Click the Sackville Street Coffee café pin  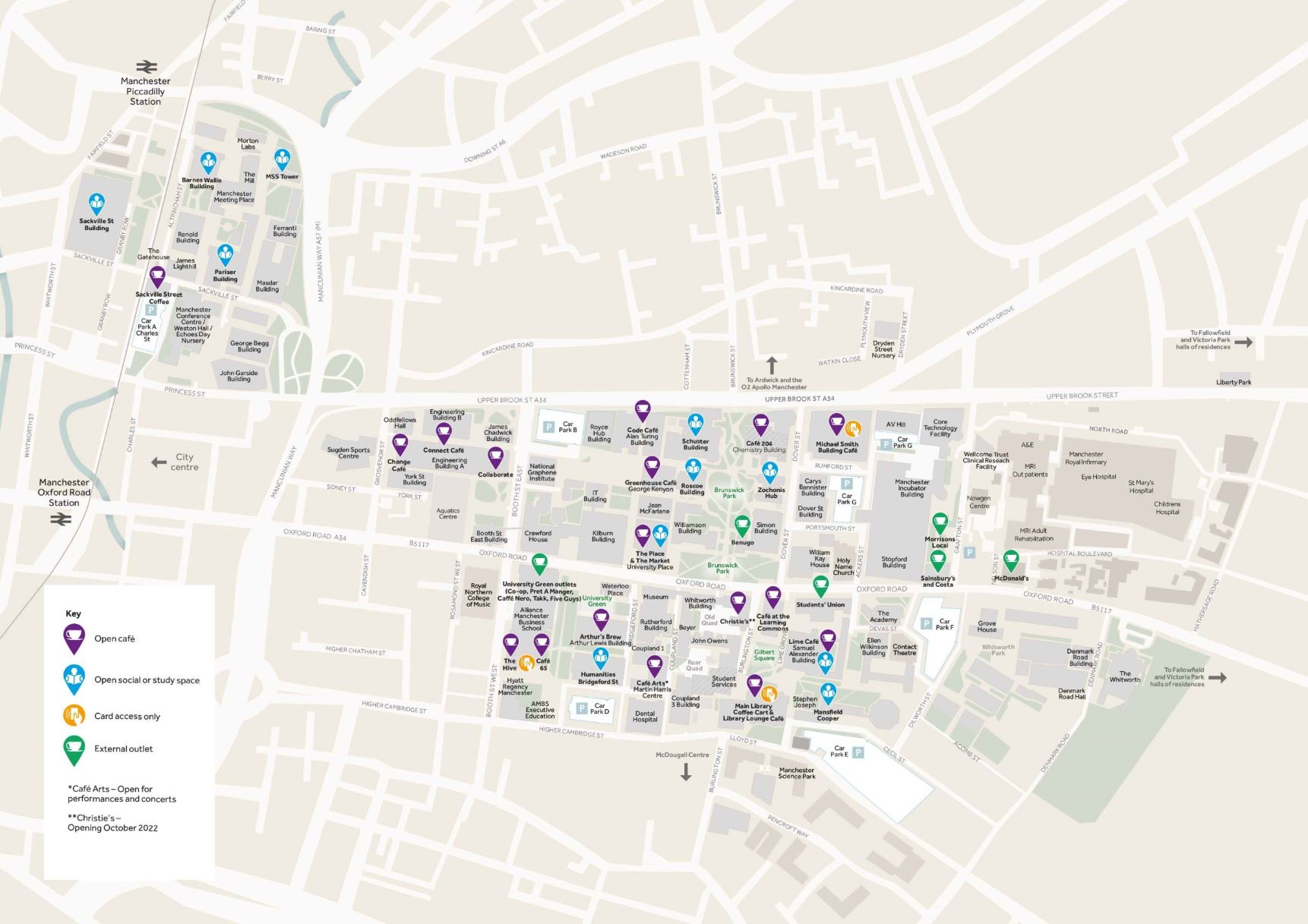point(157,276)
